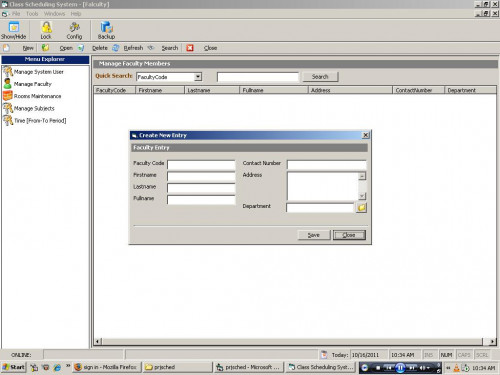Click the Search button next to quick search
The height and width of the screenshot is (375, 500).
[x=320, y=77]
